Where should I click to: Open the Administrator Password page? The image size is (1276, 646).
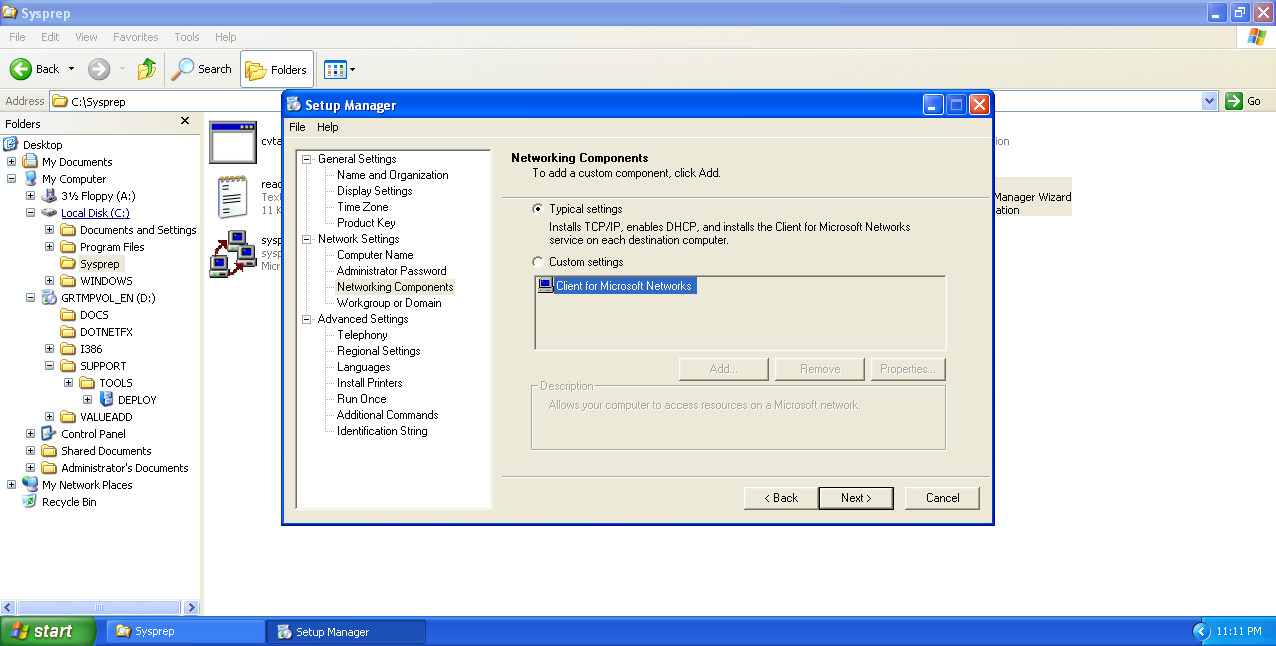(x=391, y=271)
